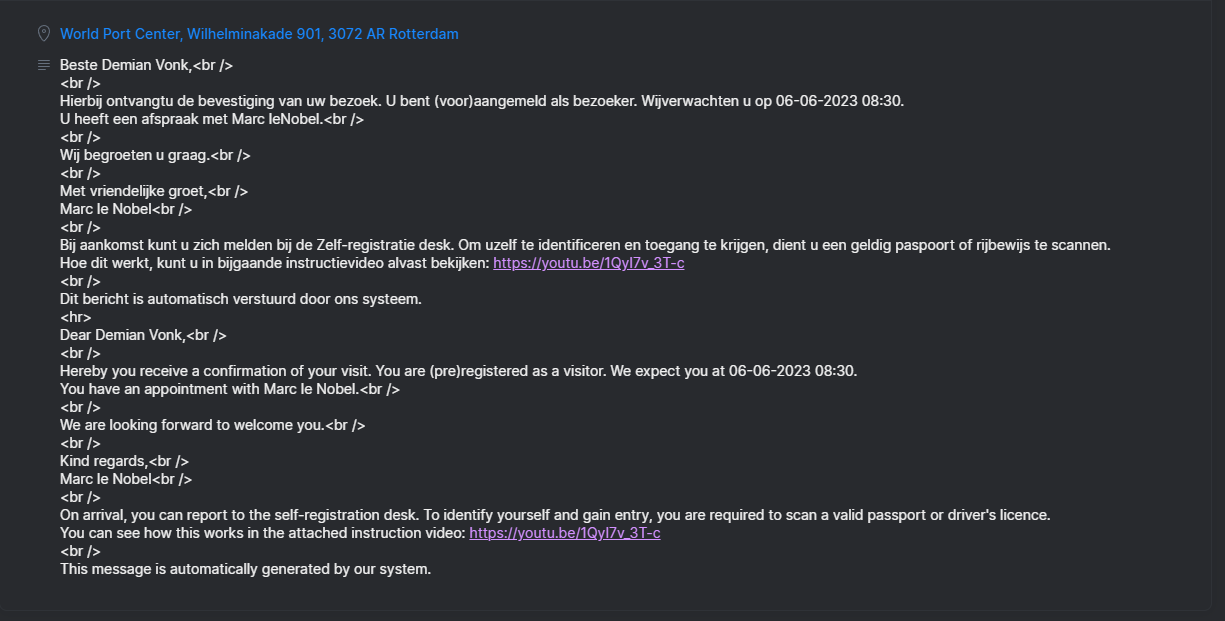This screenshot has width=1225, height=621.
Task: Click the "Met vriendelijke groet" line
Action: 154,191
